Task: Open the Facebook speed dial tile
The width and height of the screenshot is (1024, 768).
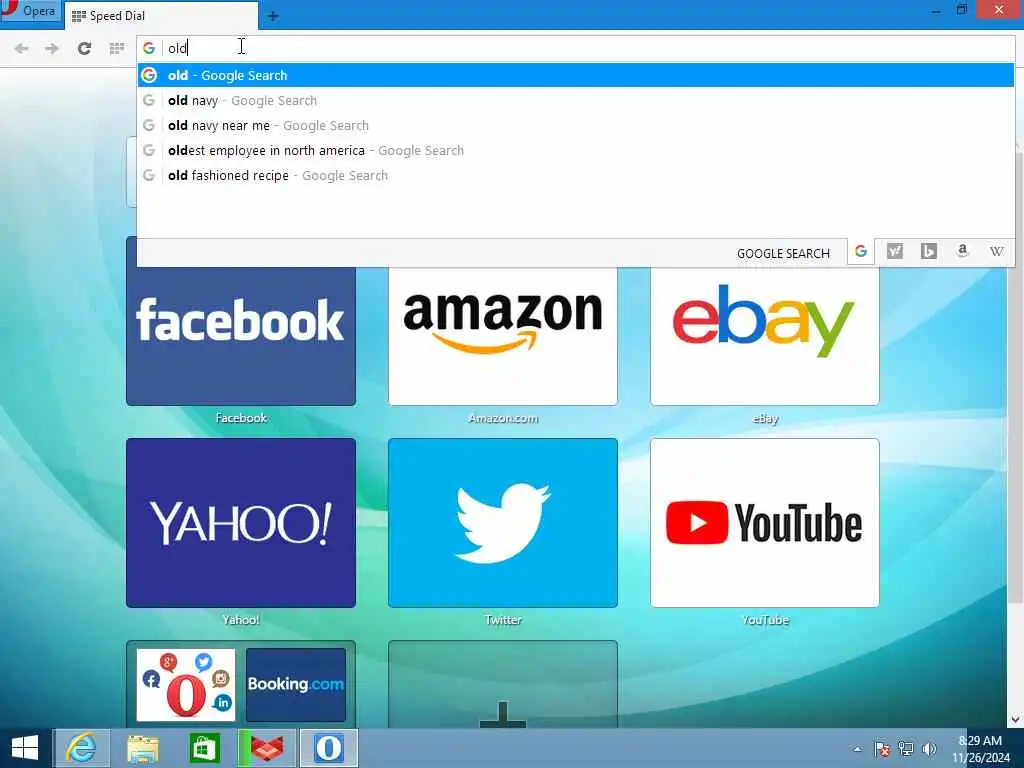Action: [241, 334]
